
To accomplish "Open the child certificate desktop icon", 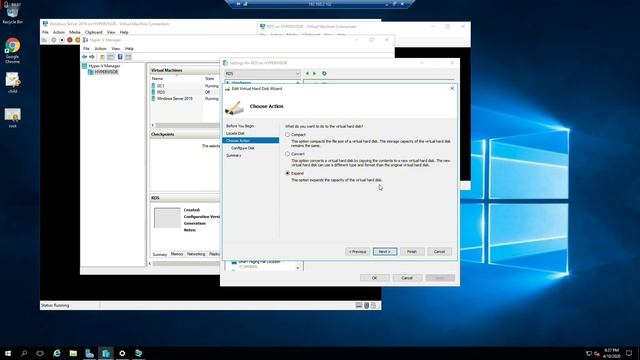I will tap(12, 82).
